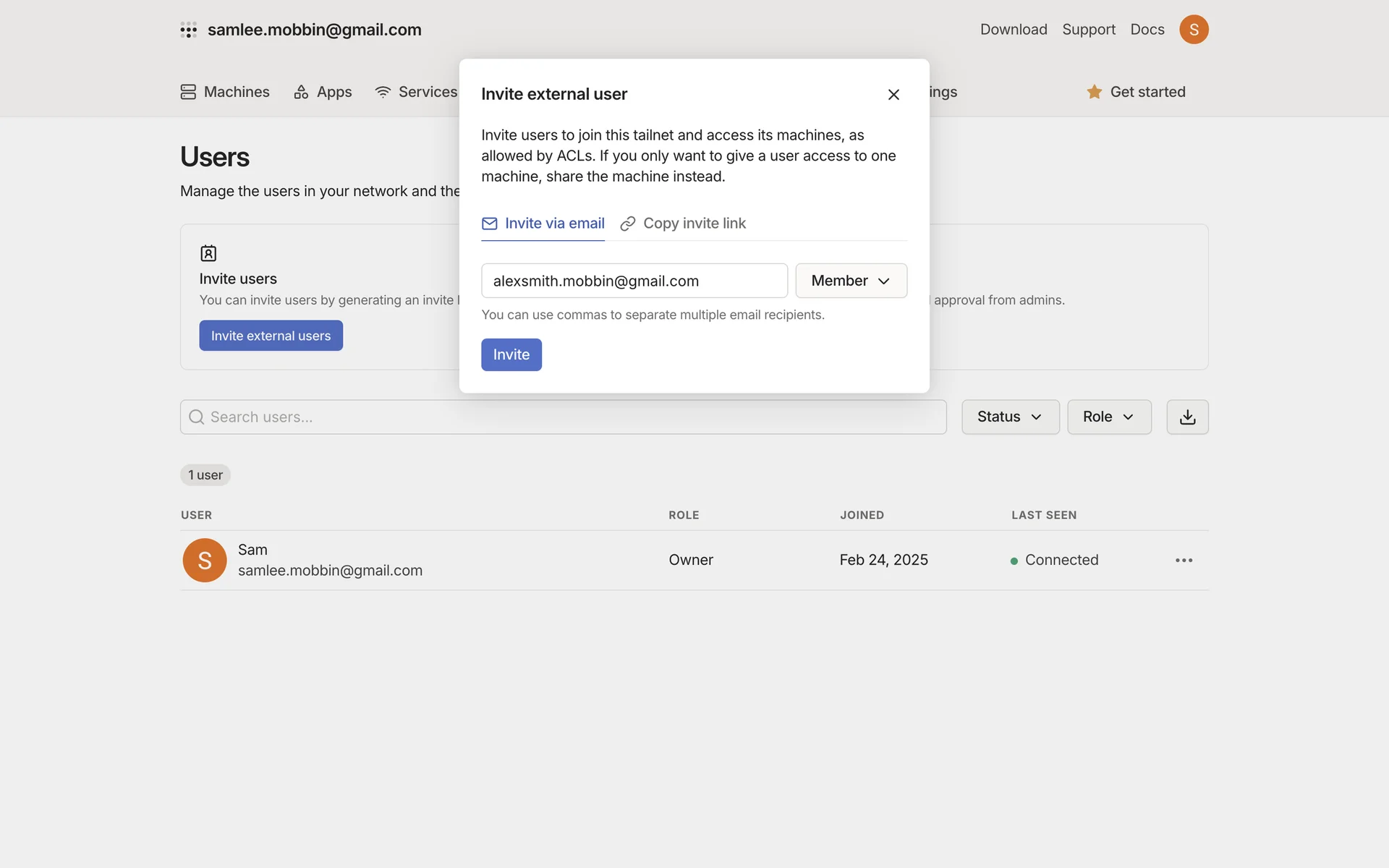1389x868 pixels.
Task: Click the download users export icon
Action: (1187, 417)
